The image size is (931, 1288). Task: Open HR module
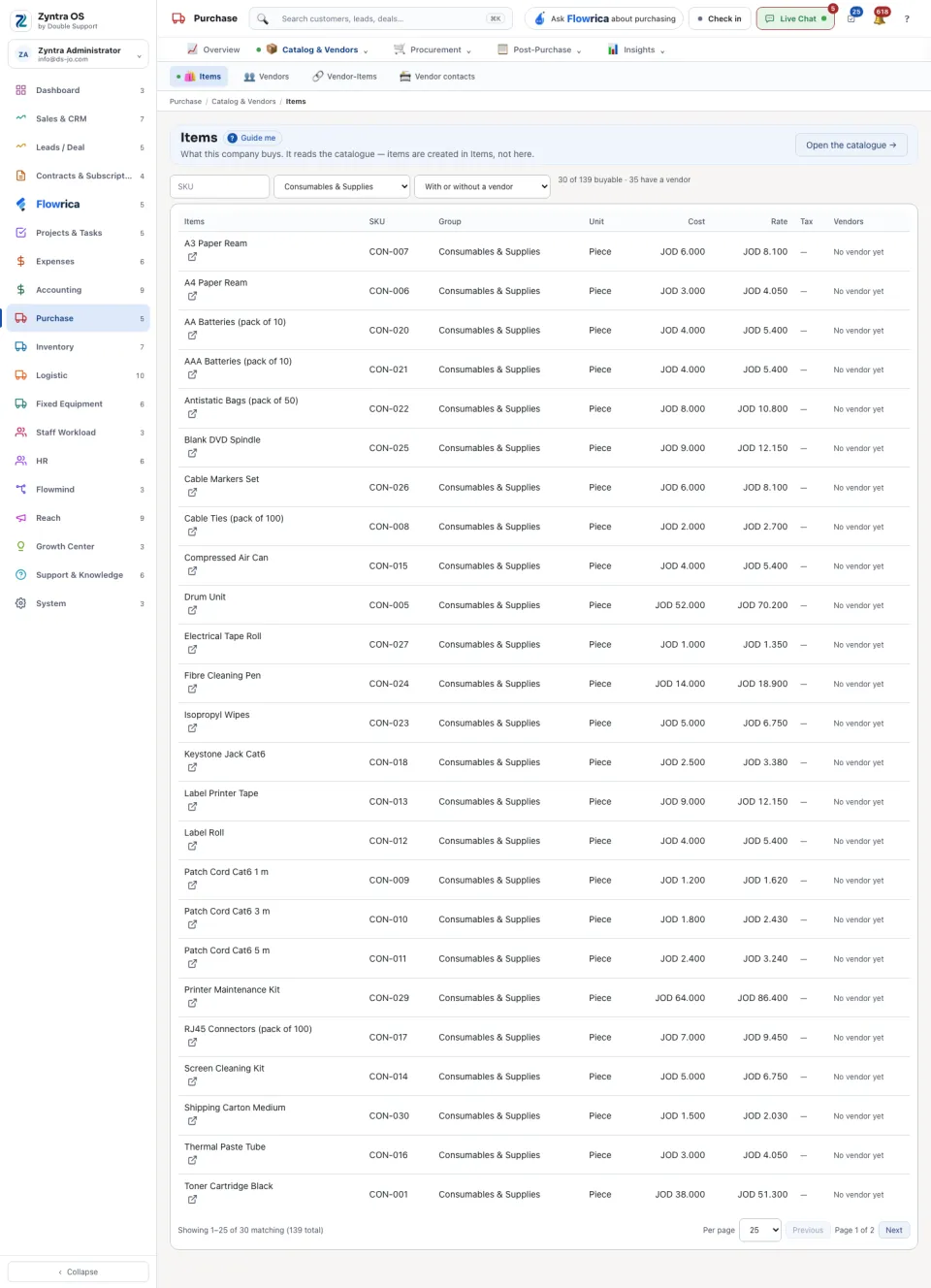tap(78, 461)
